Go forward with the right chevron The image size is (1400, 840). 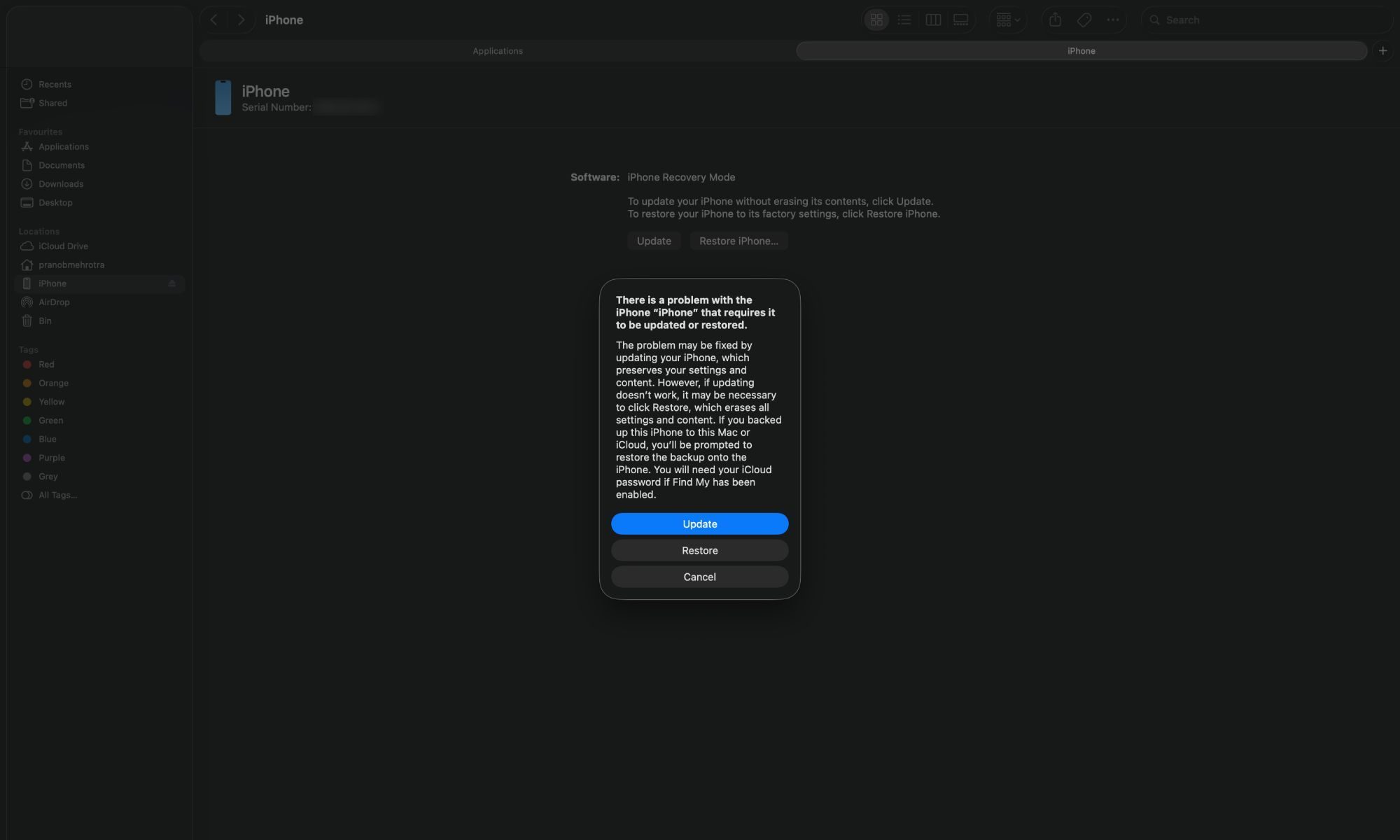click(x=241, y=20)
